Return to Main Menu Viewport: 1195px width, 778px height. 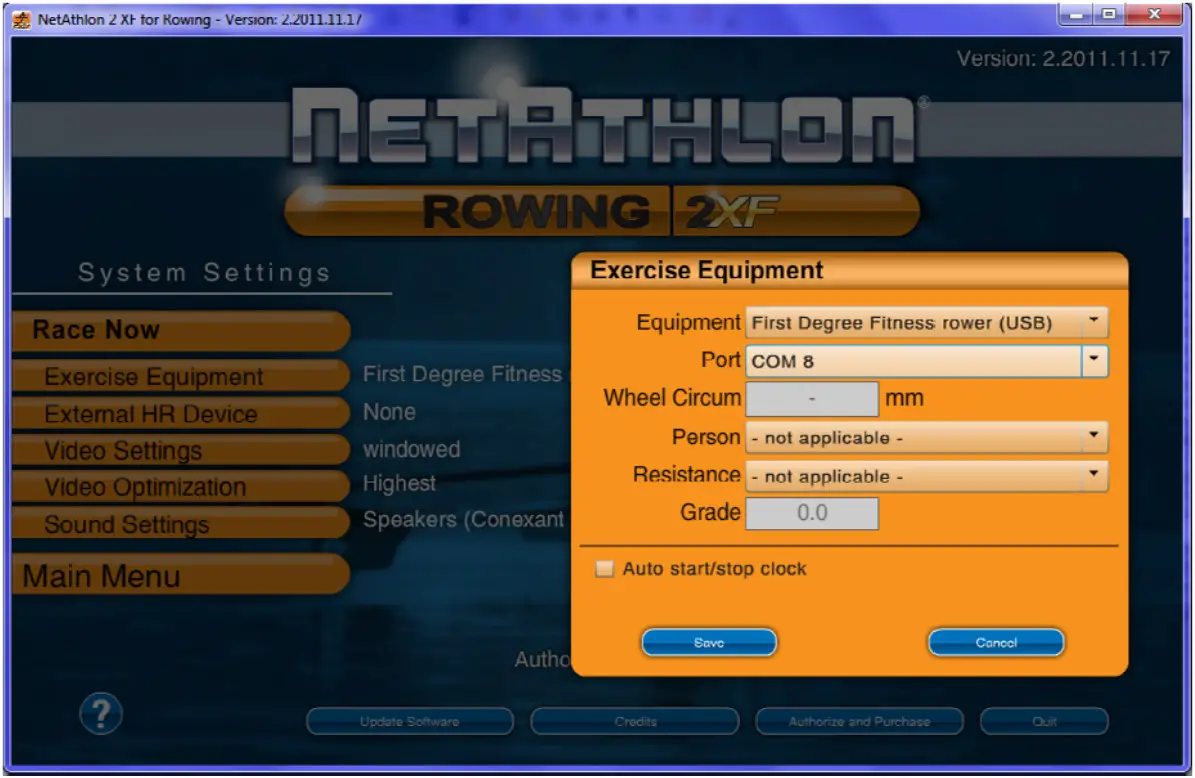181,576
